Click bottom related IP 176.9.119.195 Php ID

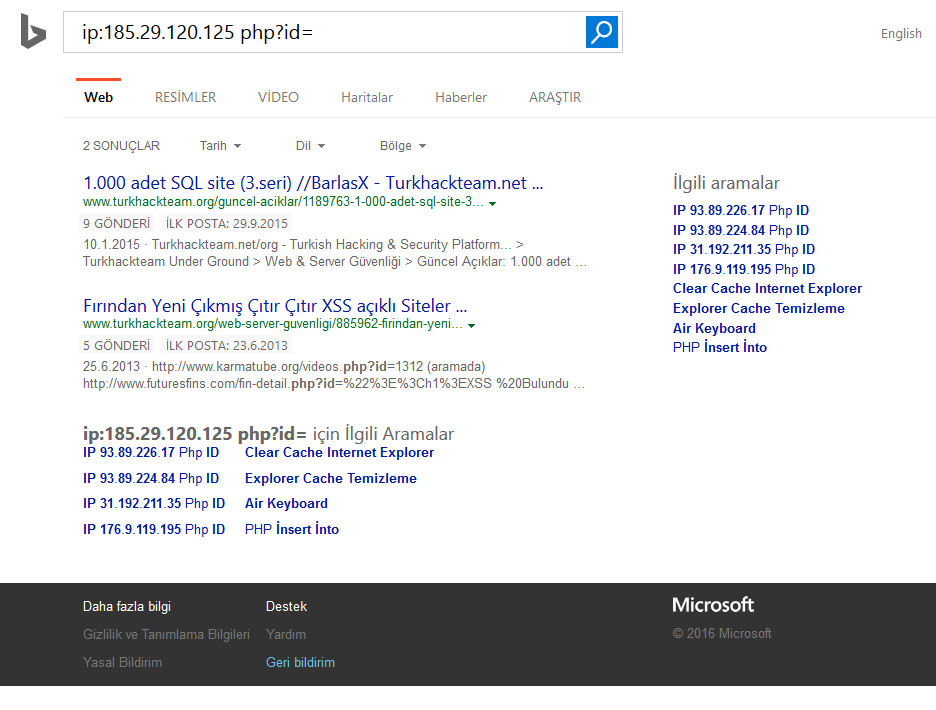(154, 529)
